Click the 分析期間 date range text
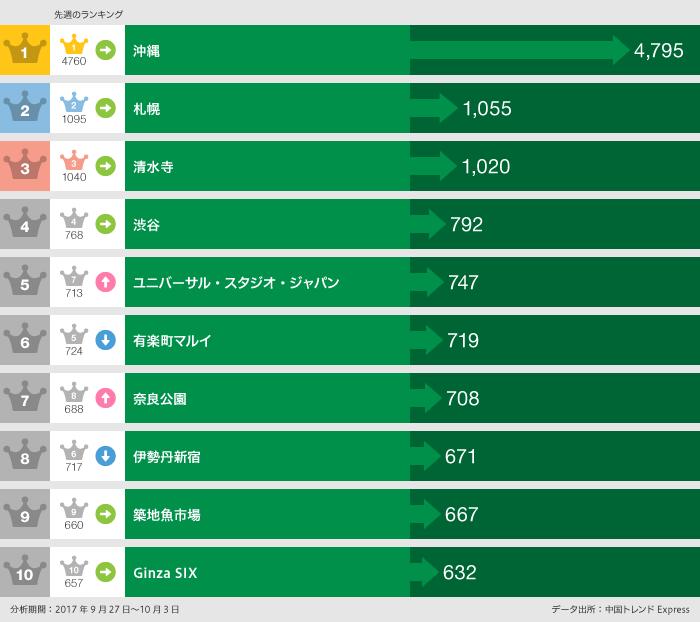Viewport: 700px width, 622px height. point(95,609)
